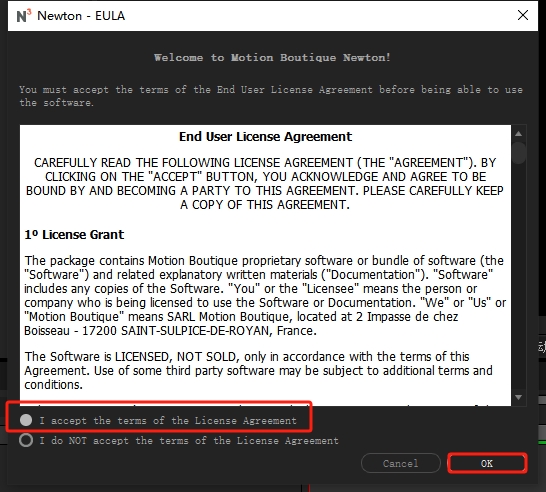This screenshot has width=546, height=492.
Task: Click the 'End User License Agreement' heading
Action: pos(265,136)
